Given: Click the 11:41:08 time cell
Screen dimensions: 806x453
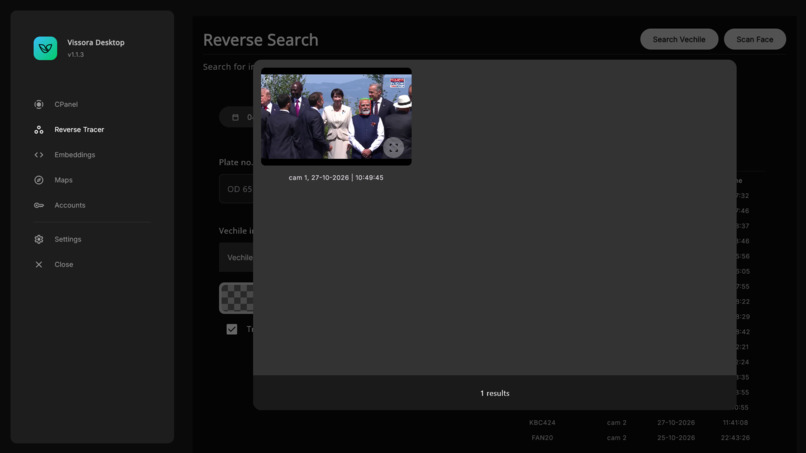Looking at the screenshot, I should 736,423.
